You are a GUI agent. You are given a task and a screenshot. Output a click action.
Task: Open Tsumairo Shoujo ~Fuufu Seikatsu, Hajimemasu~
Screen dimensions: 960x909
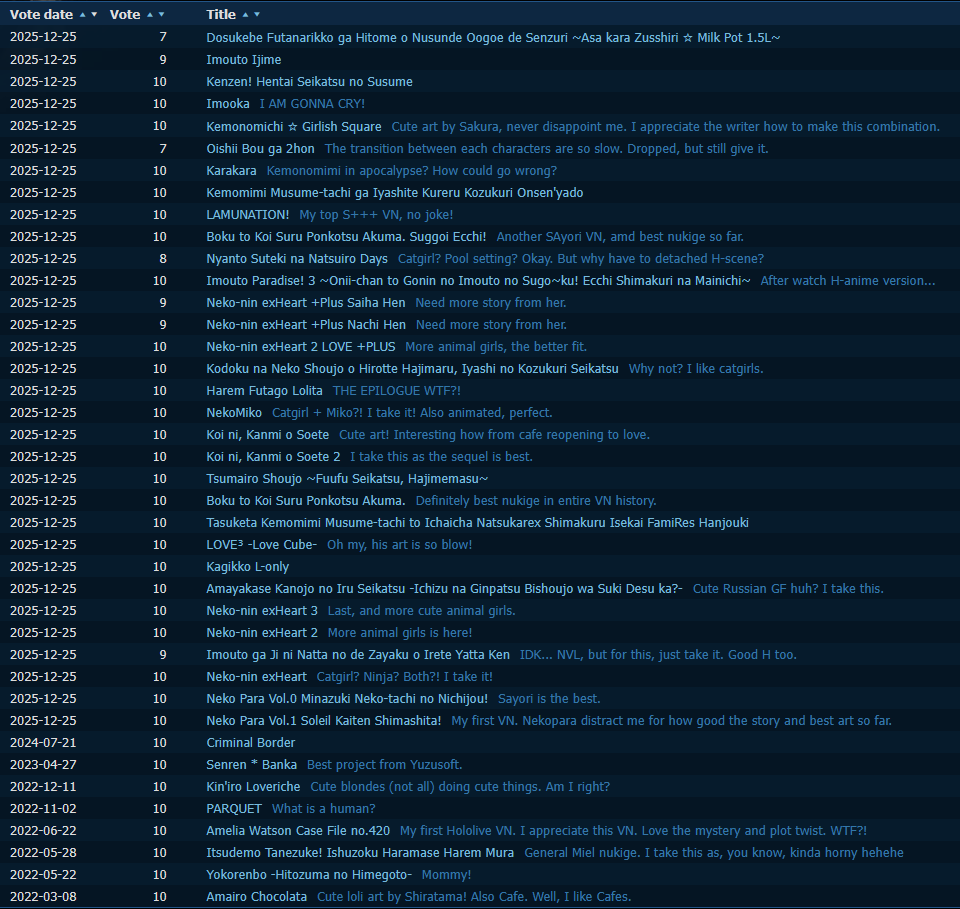click(347, 479)
